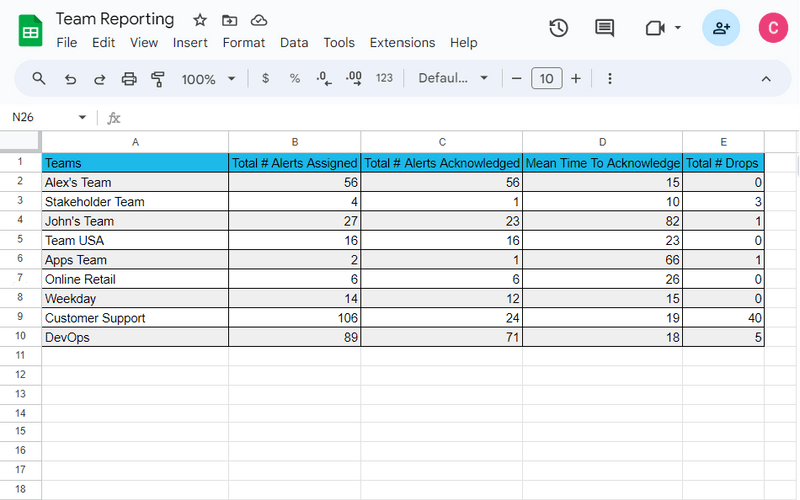Format as currency with dollar icon
The width and height of the screenshot is (800, 500).
265,79
